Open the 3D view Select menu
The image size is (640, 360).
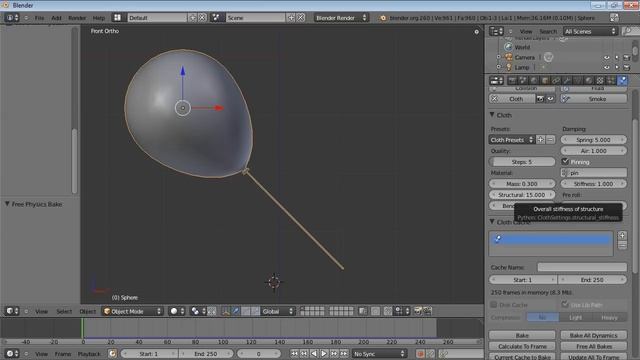coord(64,311)
